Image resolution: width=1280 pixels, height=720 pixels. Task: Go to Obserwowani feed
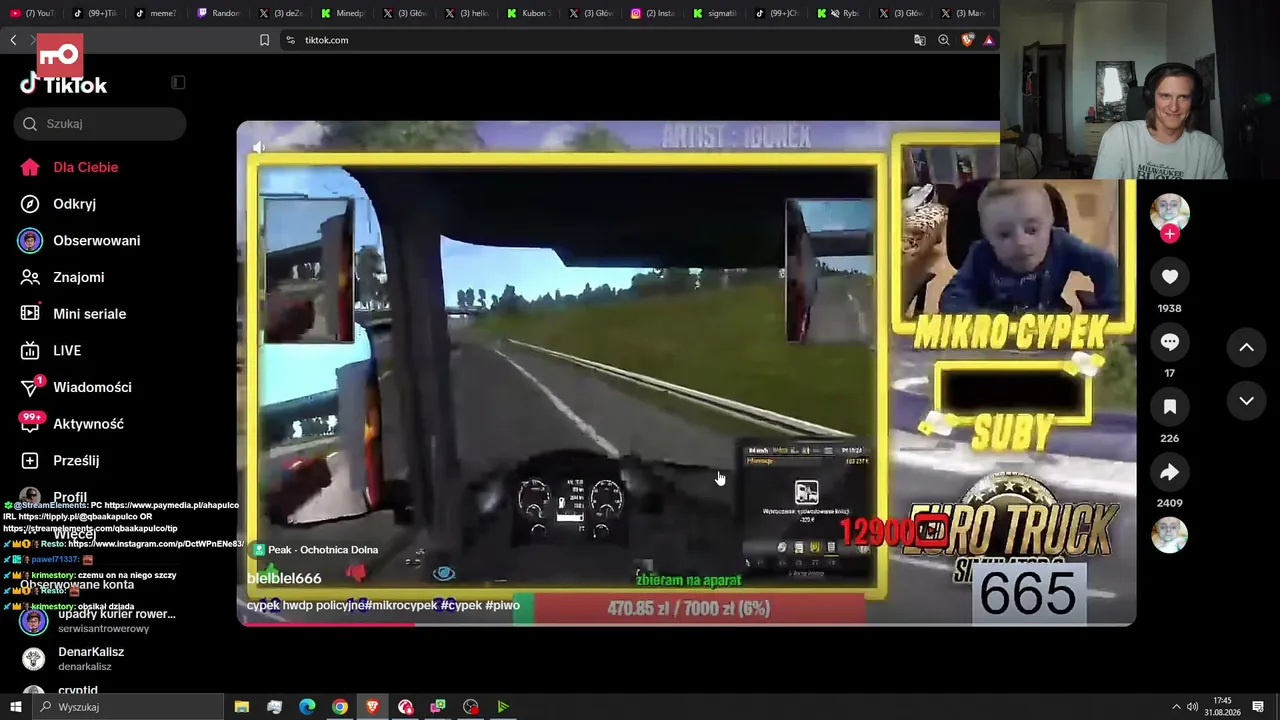click(80, 240)
